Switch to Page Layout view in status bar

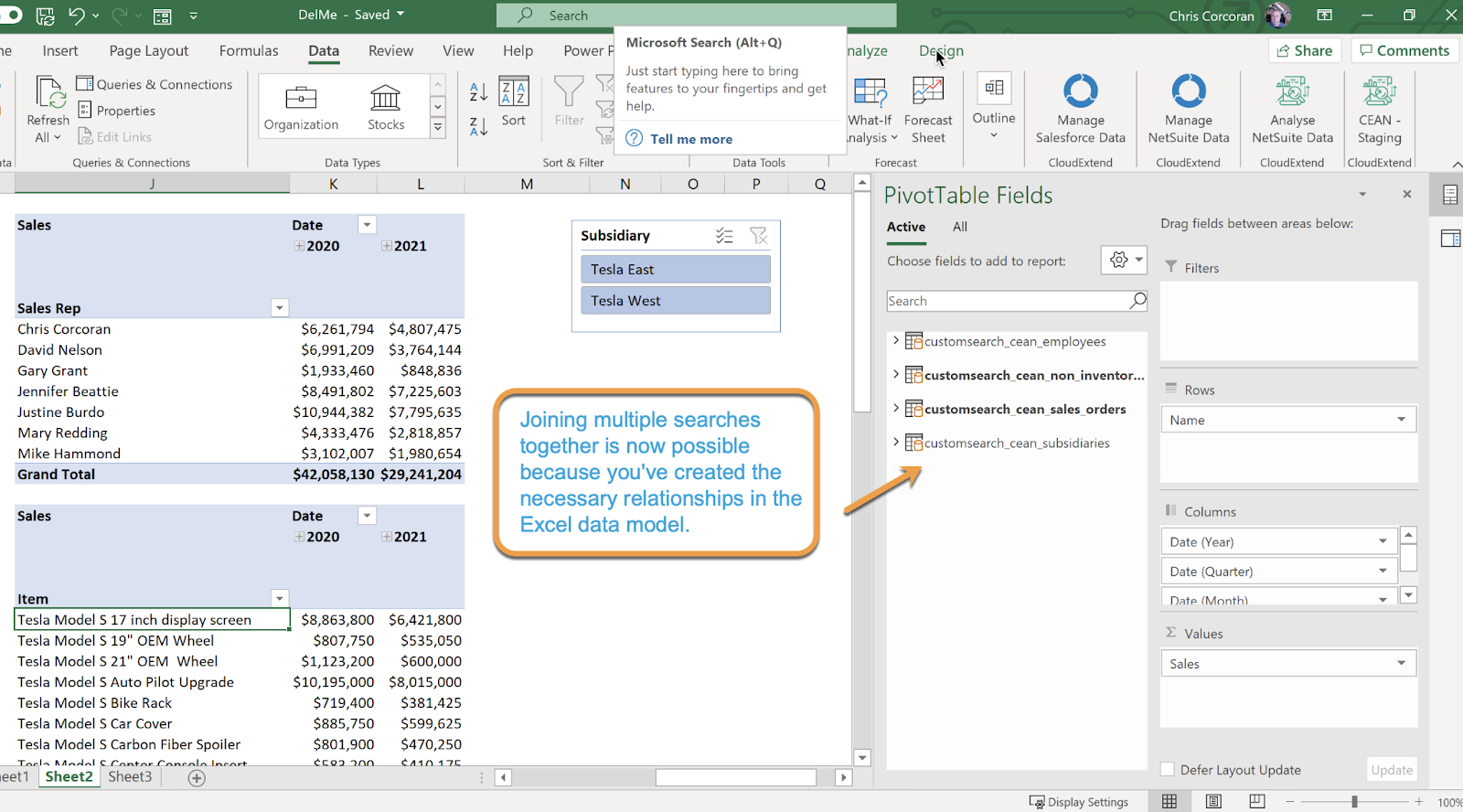(1213, 802)
